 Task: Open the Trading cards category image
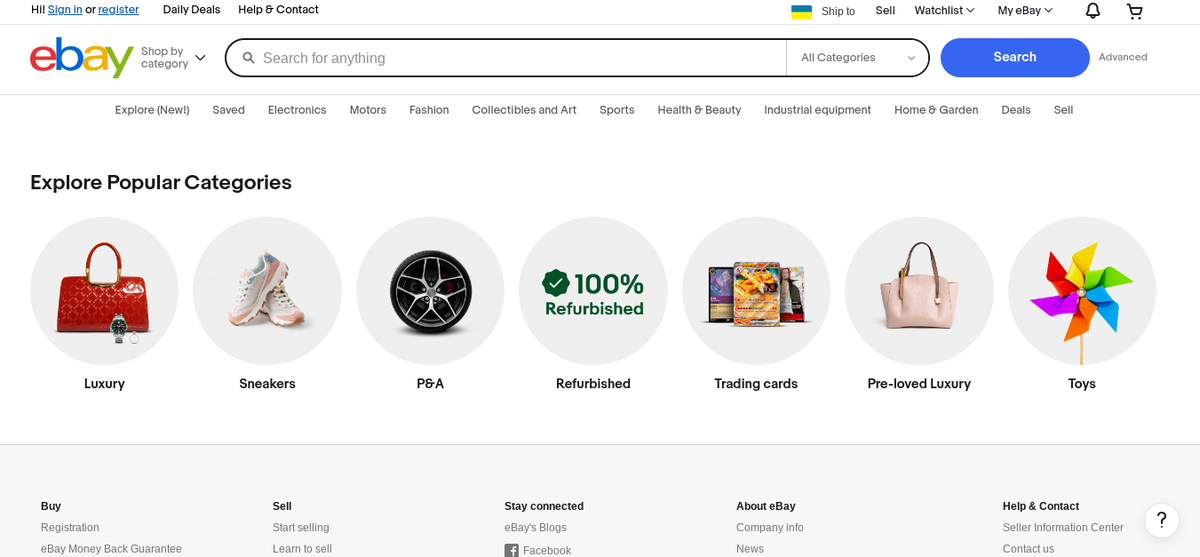point(756,291)
